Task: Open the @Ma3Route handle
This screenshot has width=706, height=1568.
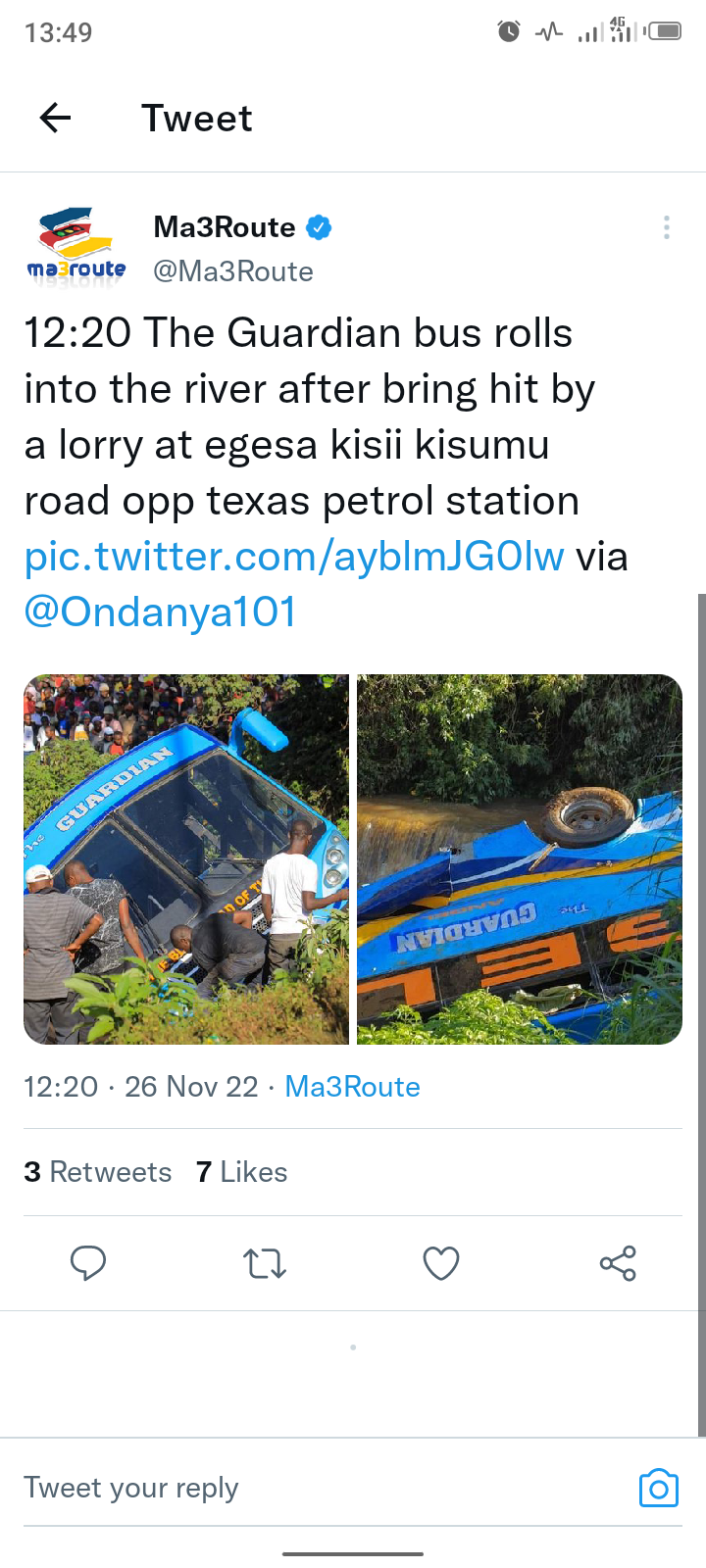Action: point(233,271)
